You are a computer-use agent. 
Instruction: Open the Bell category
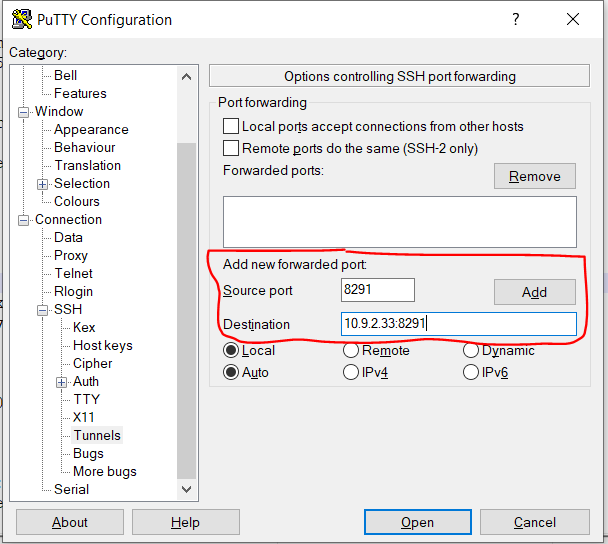[66, 75]
